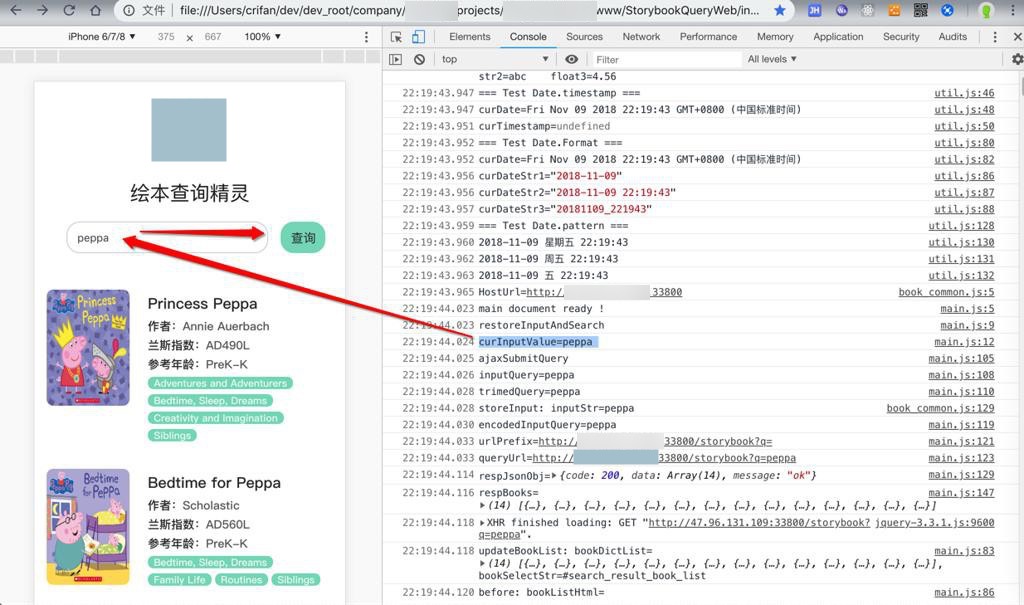Switch to the Performance tab
The image size is (1024, 605).
pos(708,37)
